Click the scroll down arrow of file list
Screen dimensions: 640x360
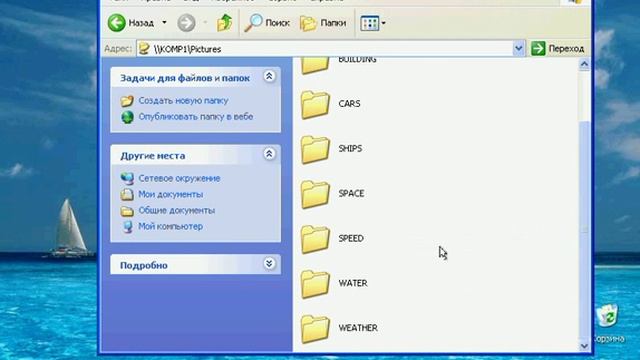click(584, 346)
